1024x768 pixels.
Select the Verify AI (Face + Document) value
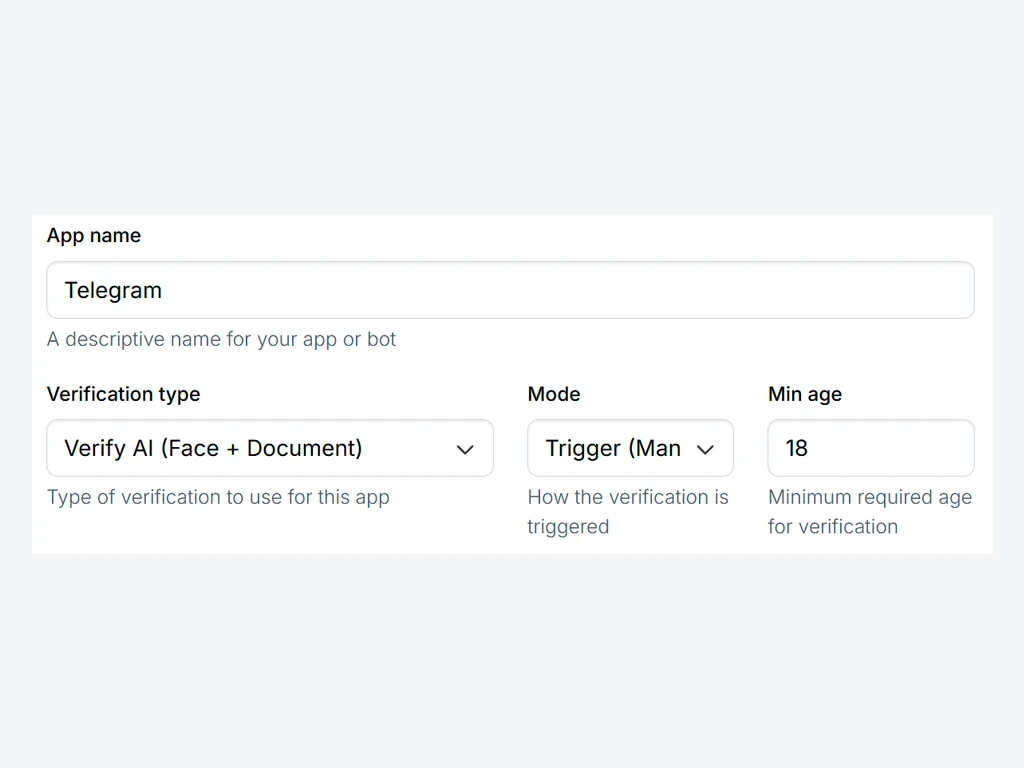212,448
